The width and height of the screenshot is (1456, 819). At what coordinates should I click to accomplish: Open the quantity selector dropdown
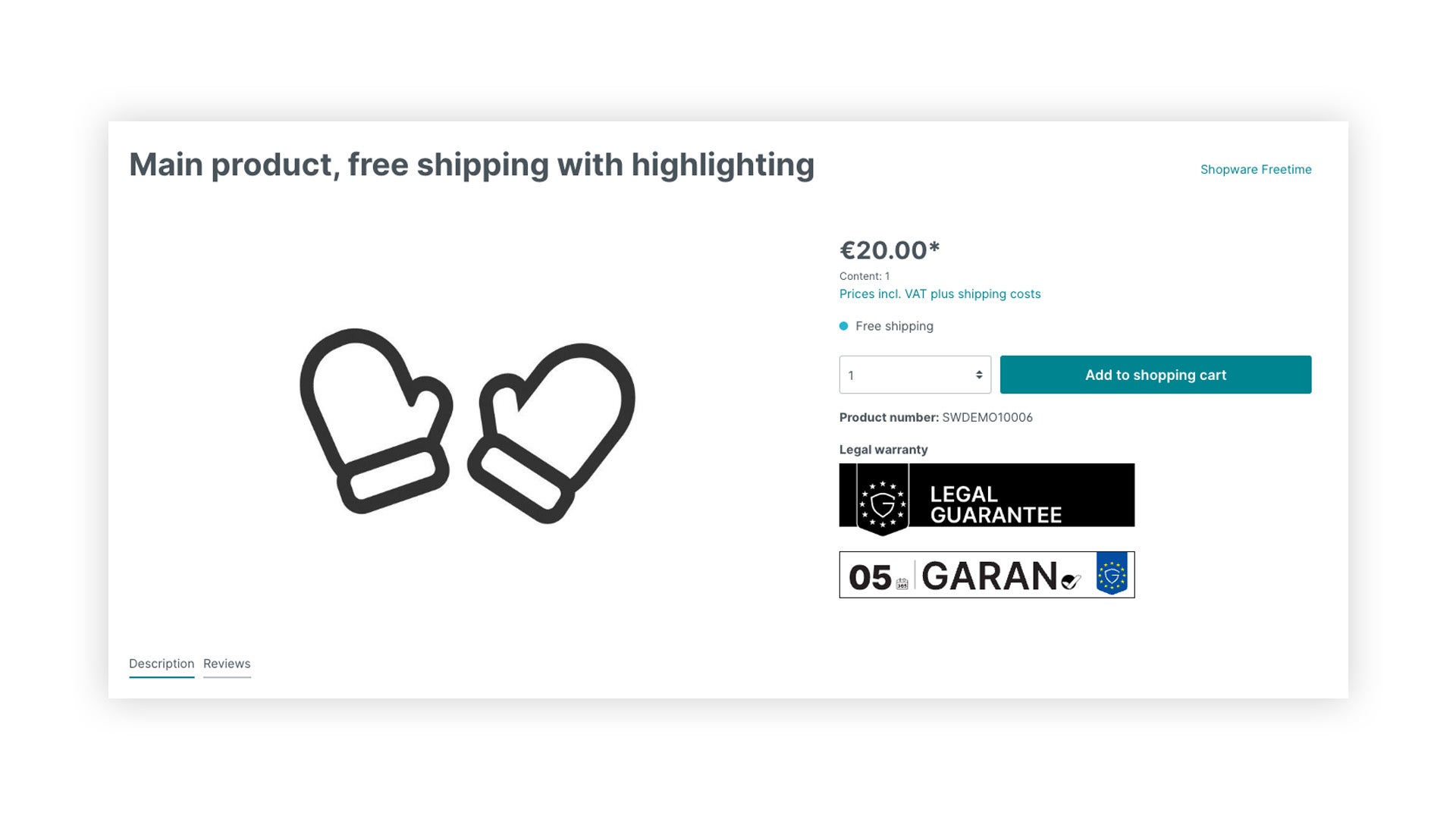(x=915, y=375)
